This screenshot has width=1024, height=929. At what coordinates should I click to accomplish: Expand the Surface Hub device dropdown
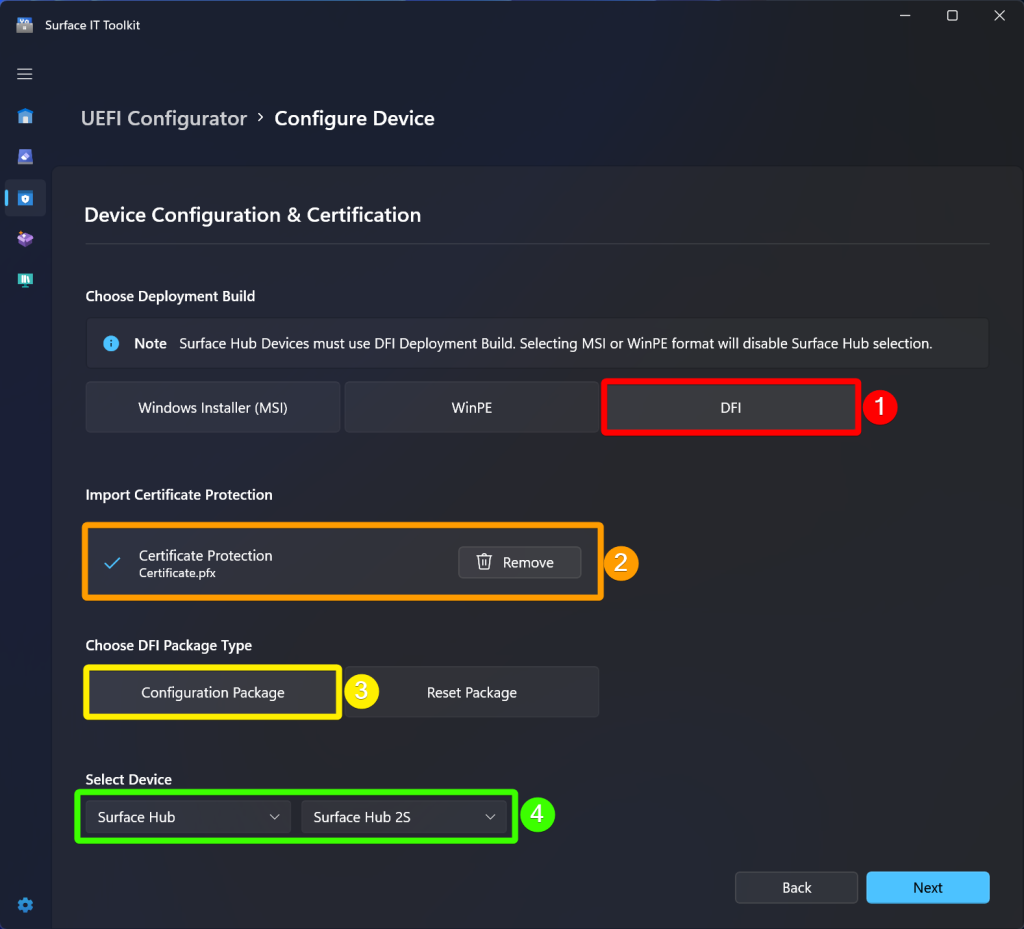[x=188, y=817]
